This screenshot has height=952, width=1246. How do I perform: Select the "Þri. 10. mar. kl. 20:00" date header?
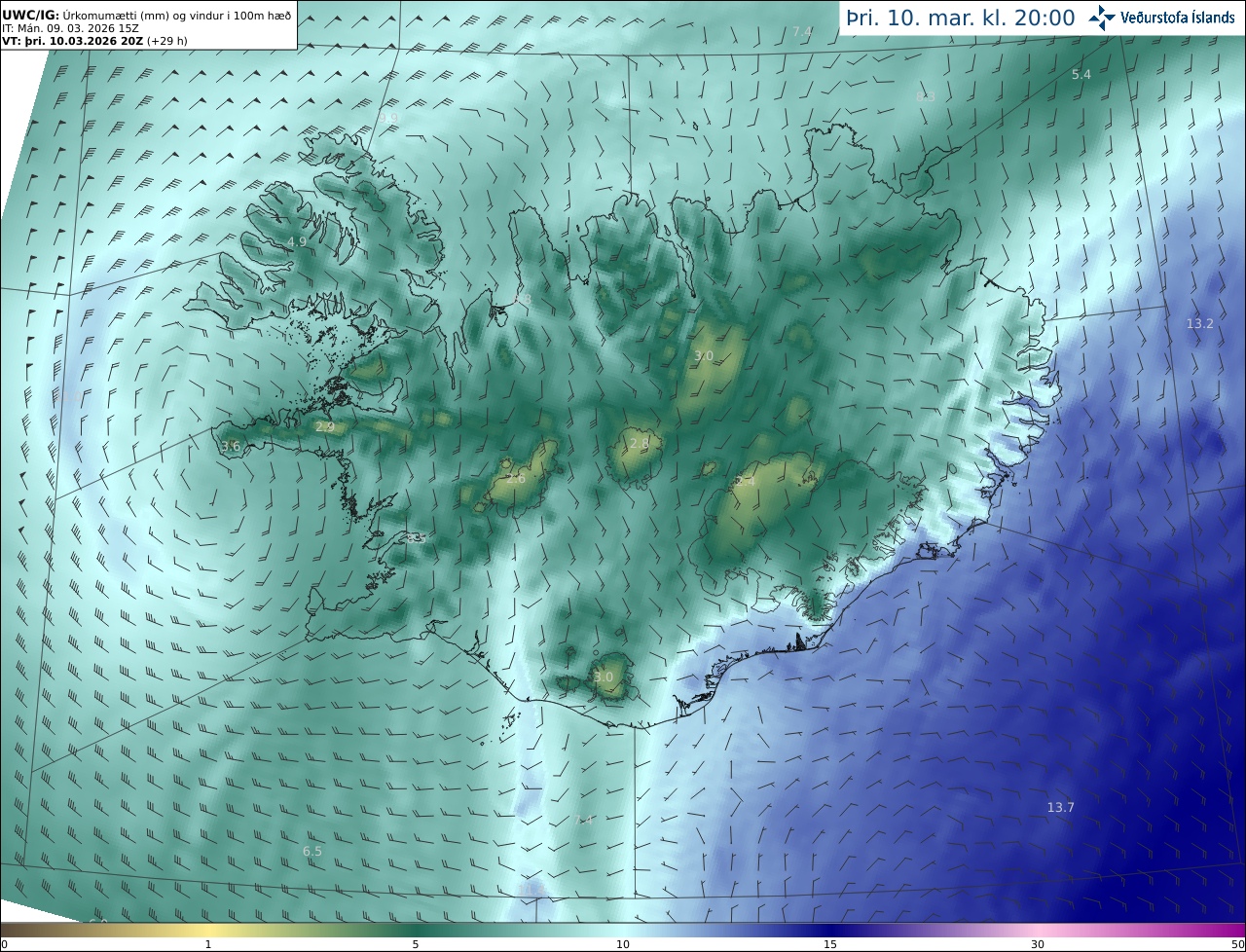click(x=960, y=18)
